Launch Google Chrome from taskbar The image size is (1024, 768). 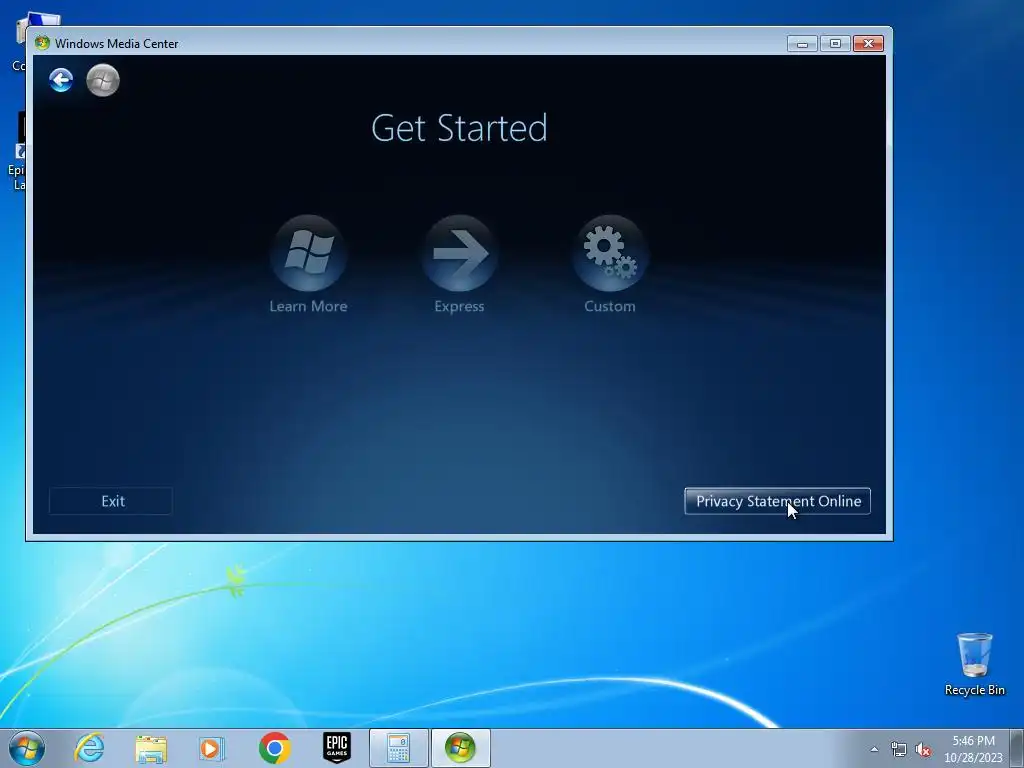pyautogui.click(x=274, y=748)
